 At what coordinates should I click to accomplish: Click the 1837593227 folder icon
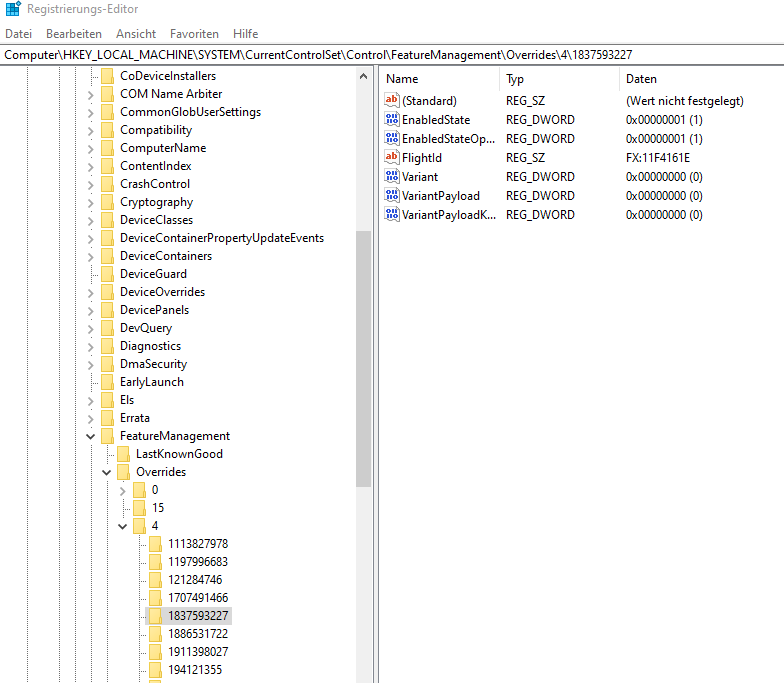[155, 616]
